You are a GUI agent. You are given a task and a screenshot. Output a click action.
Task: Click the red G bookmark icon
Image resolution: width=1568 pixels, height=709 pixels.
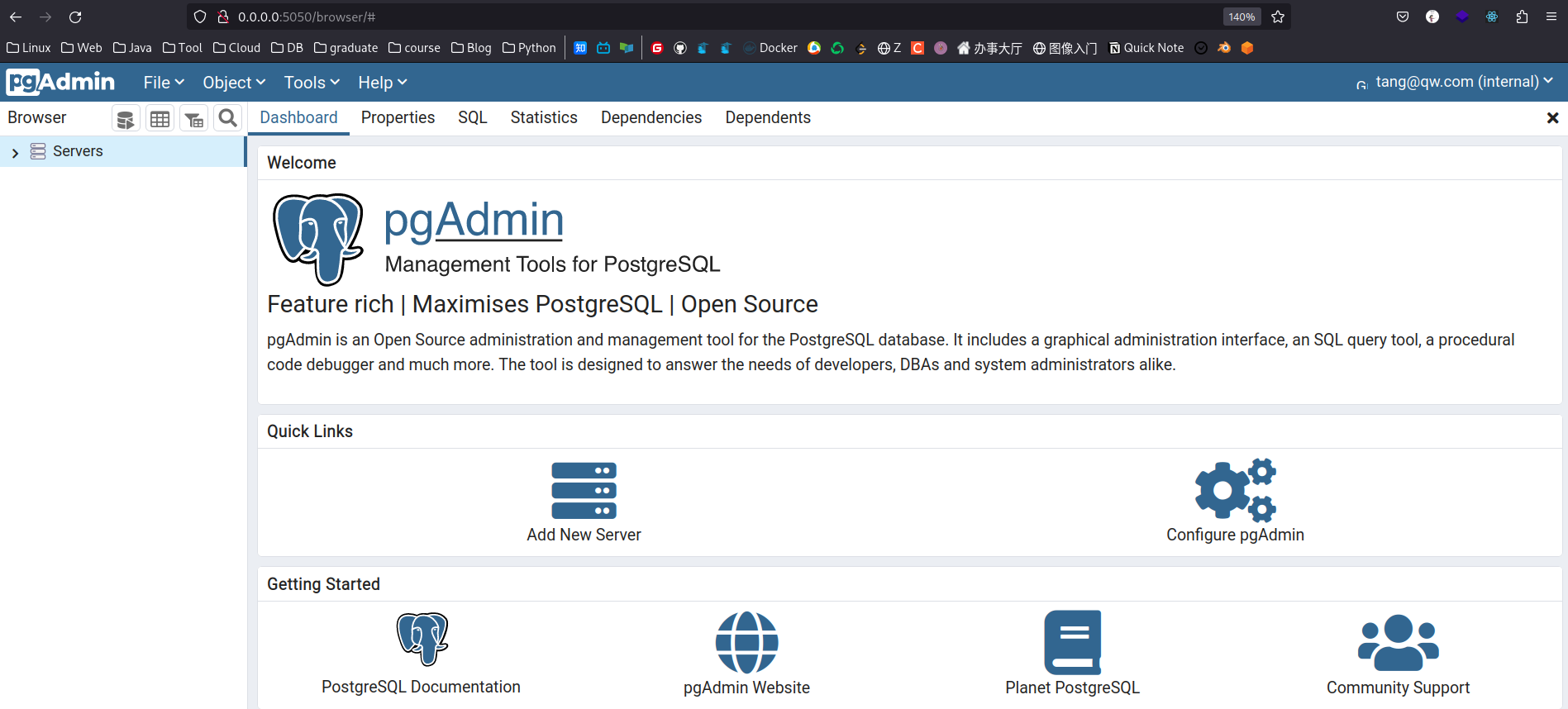(657, 48)
